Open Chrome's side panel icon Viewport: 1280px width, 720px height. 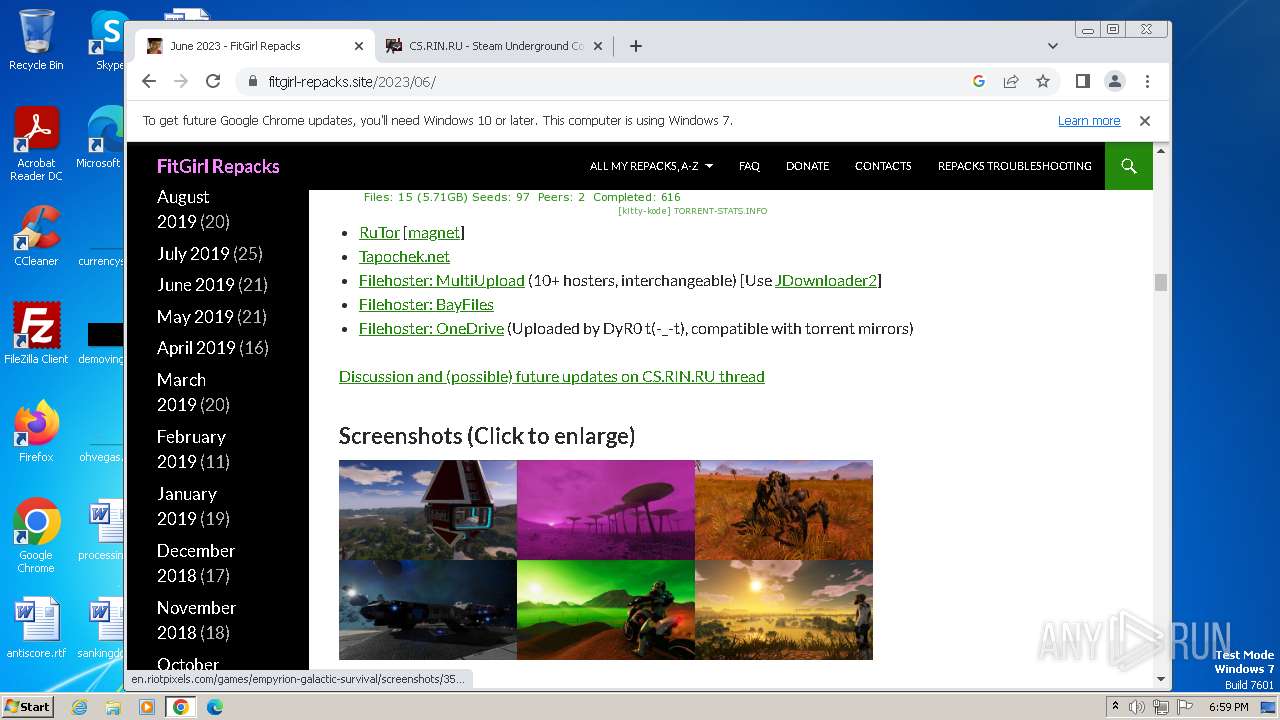[x=1083, y=81]
